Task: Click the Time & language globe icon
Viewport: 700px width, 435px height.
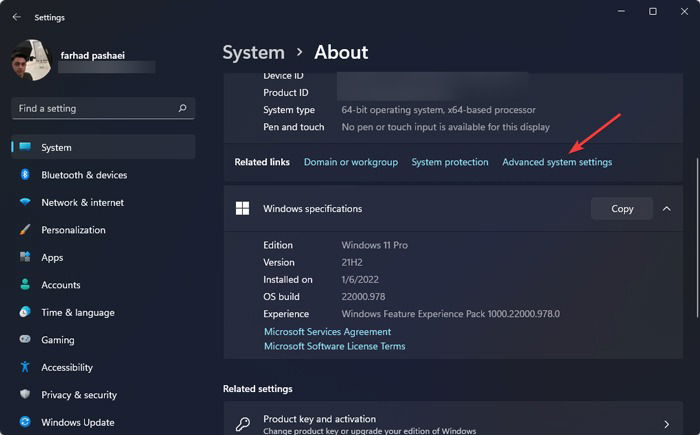Action: click(x=25, y=312)
